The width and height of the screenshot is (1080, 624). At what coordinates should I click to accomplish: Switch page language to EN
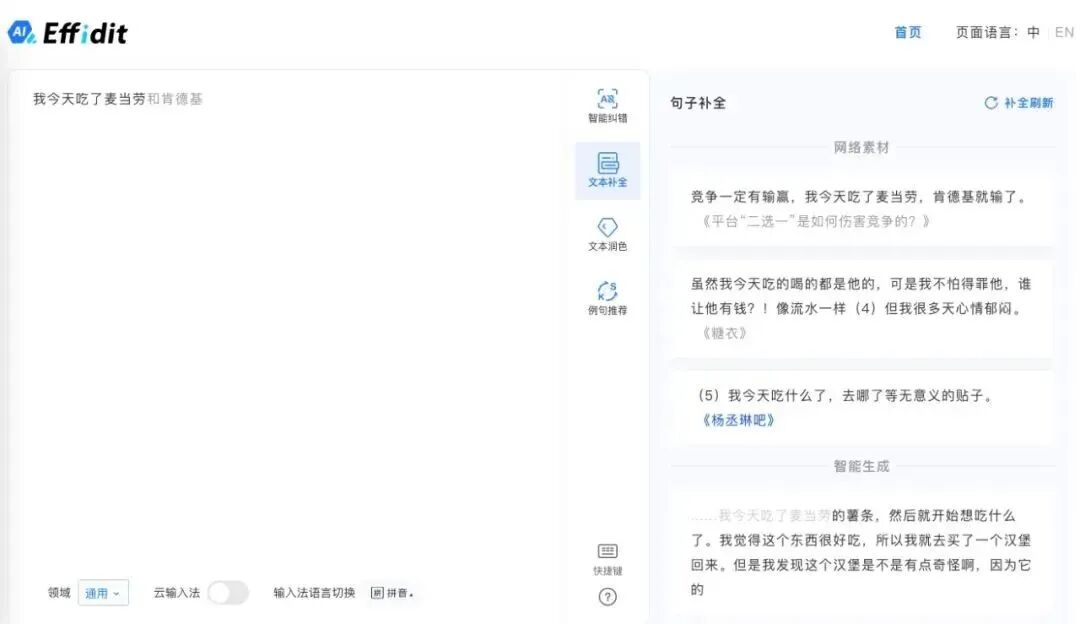(1063, 31)
